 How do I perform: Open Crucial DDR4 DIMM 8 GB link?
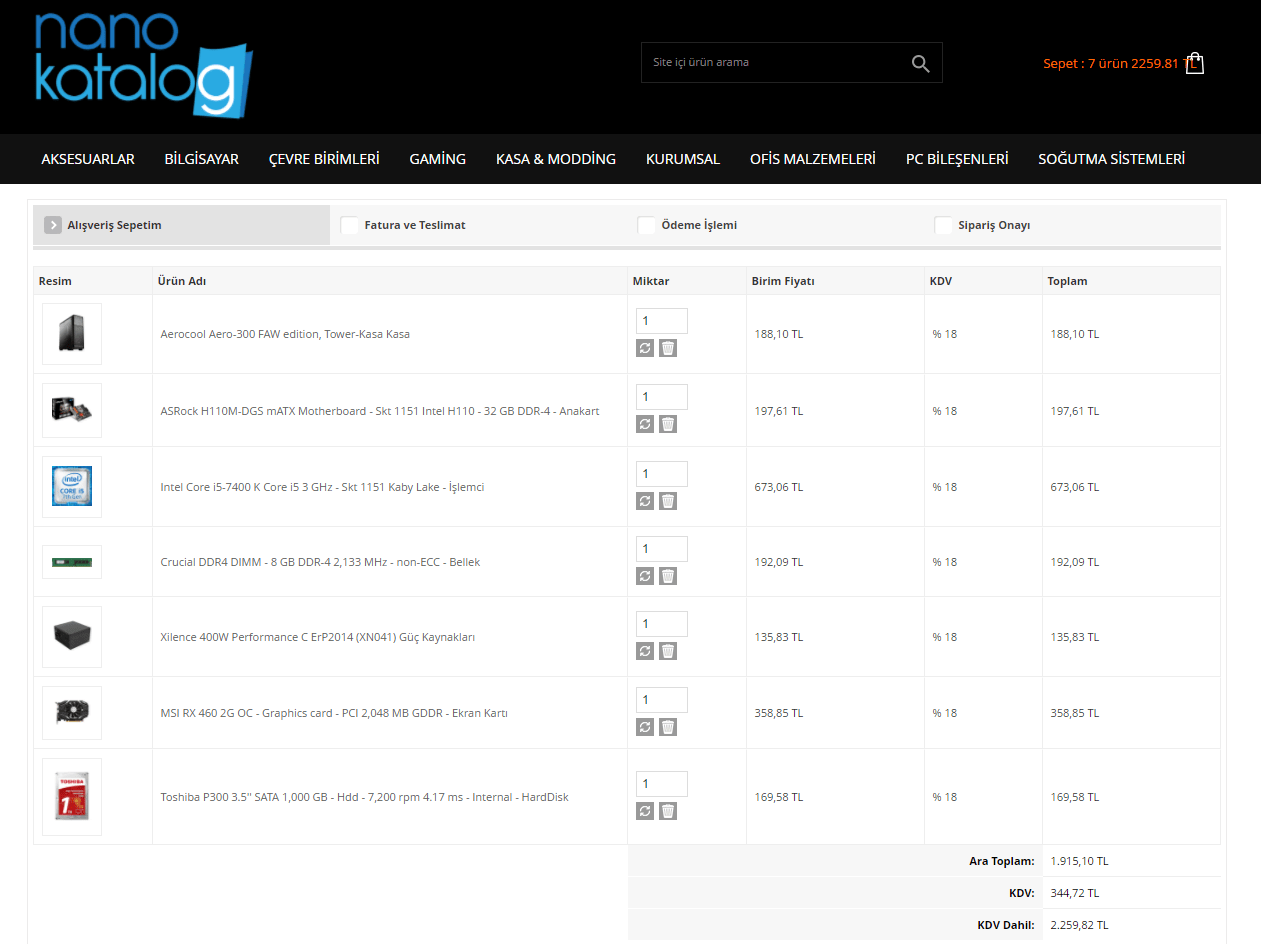320,562
